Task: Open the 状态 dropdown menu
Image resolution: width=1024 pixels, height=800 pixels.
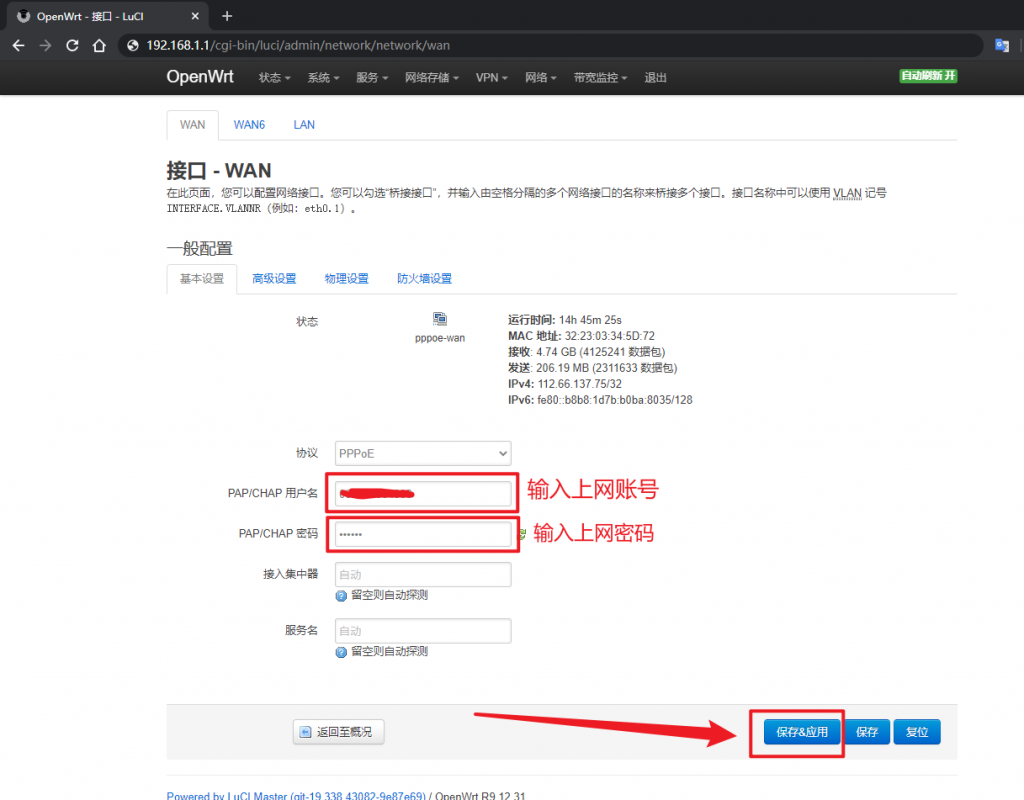Action: pyautogui.click(x=274, y=78)
